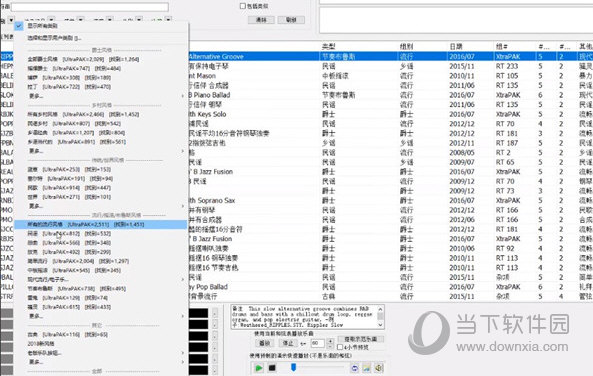Toggle the checkbox at top beside filter field

click(243, 6)
